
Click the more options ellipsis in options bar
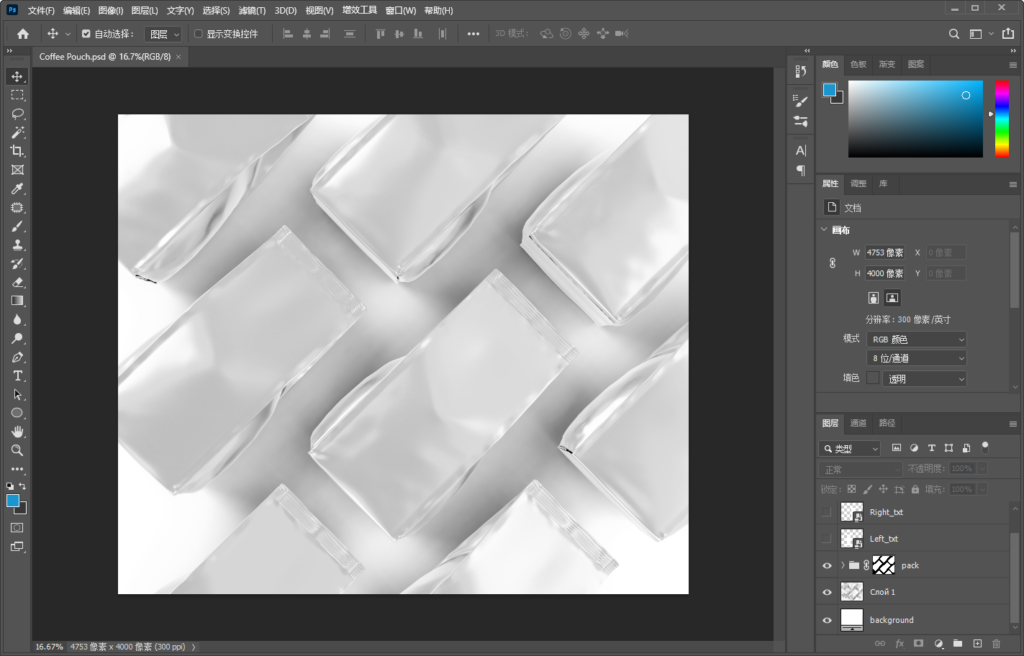tap(473, 34)
